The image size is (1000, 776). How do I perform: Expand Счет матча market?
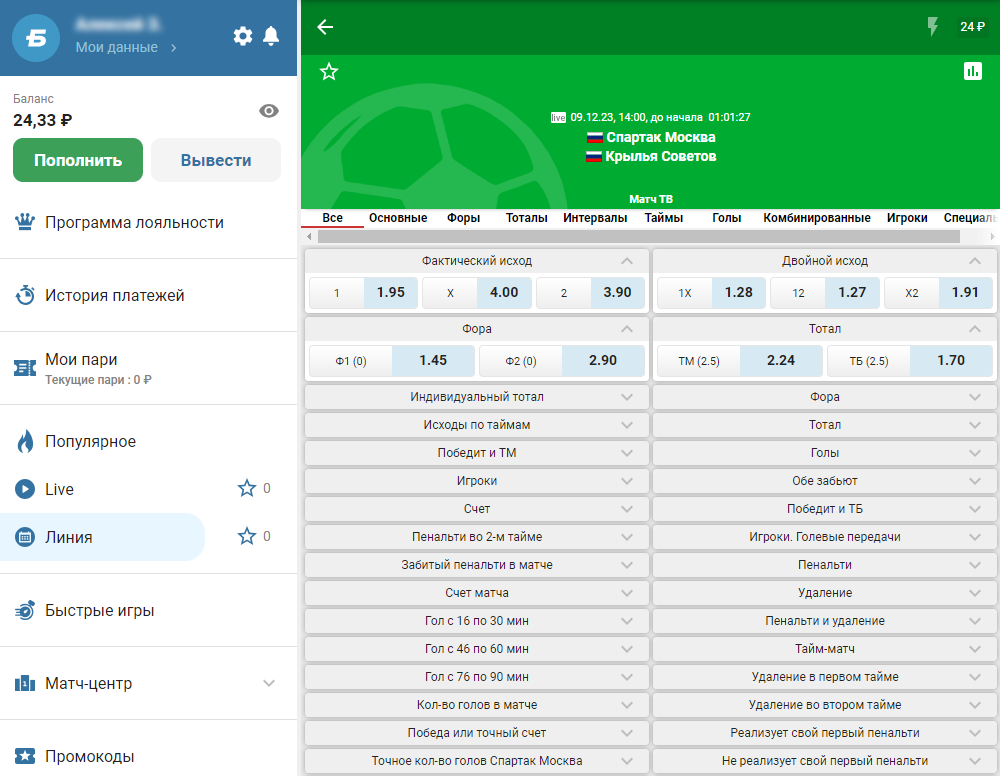tap(477, 593)
